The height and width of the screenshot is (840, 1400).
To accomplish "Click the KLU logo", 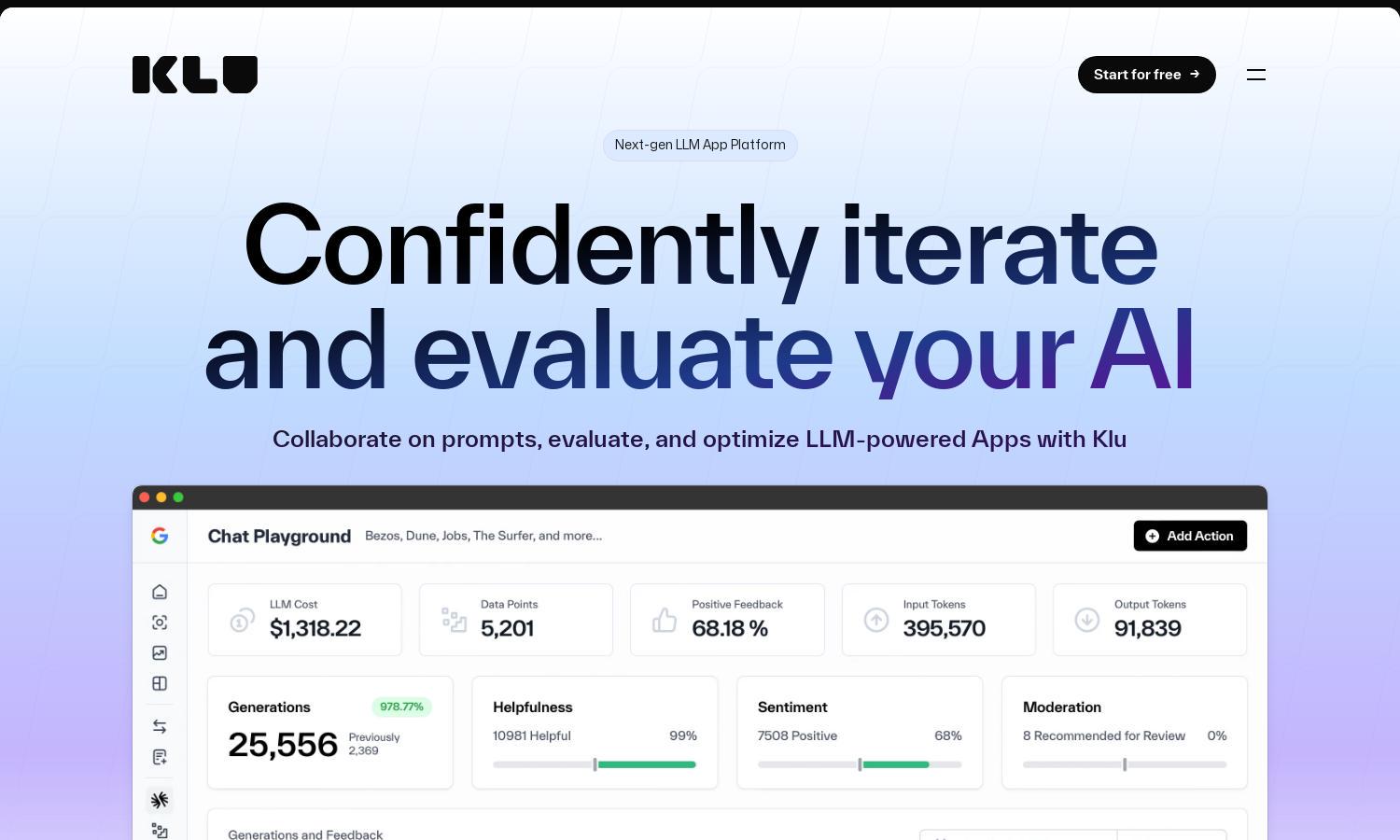I will (195, 75).
